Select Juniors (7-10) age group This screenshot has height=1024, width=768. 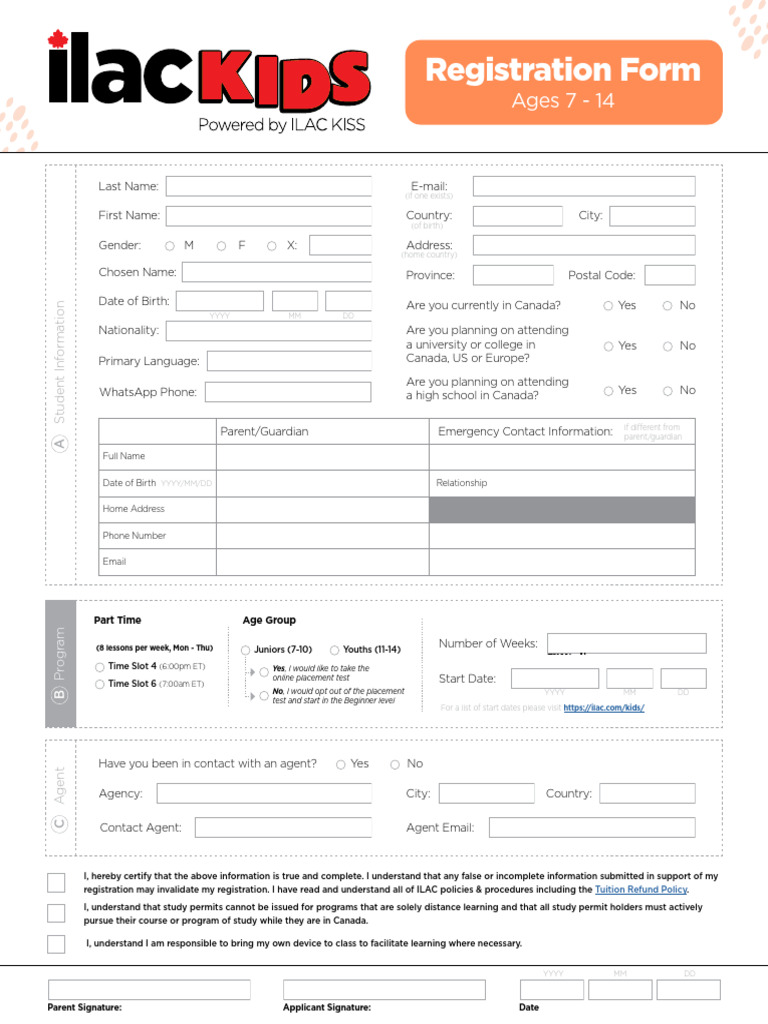[x=246, y=650]
